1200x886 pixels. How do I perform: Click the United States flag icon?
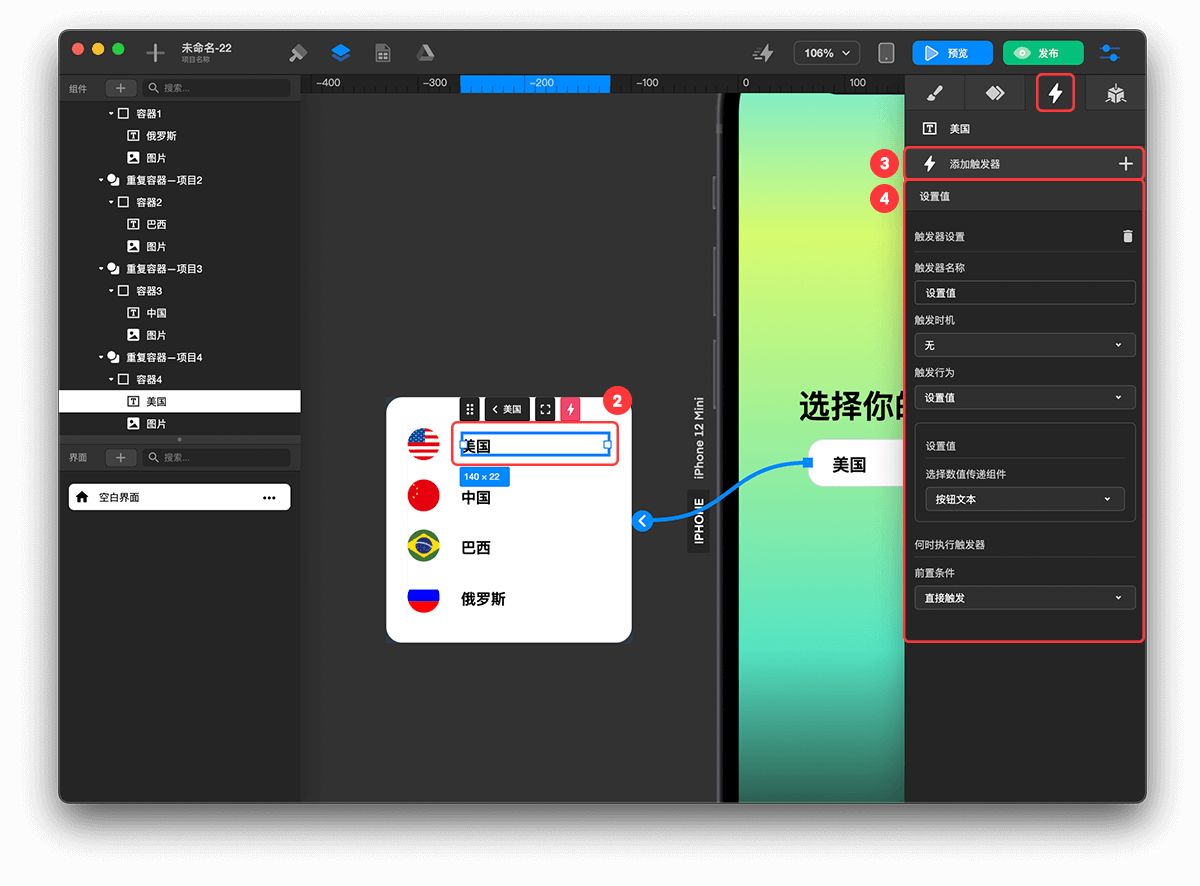(x=424, y=444)
